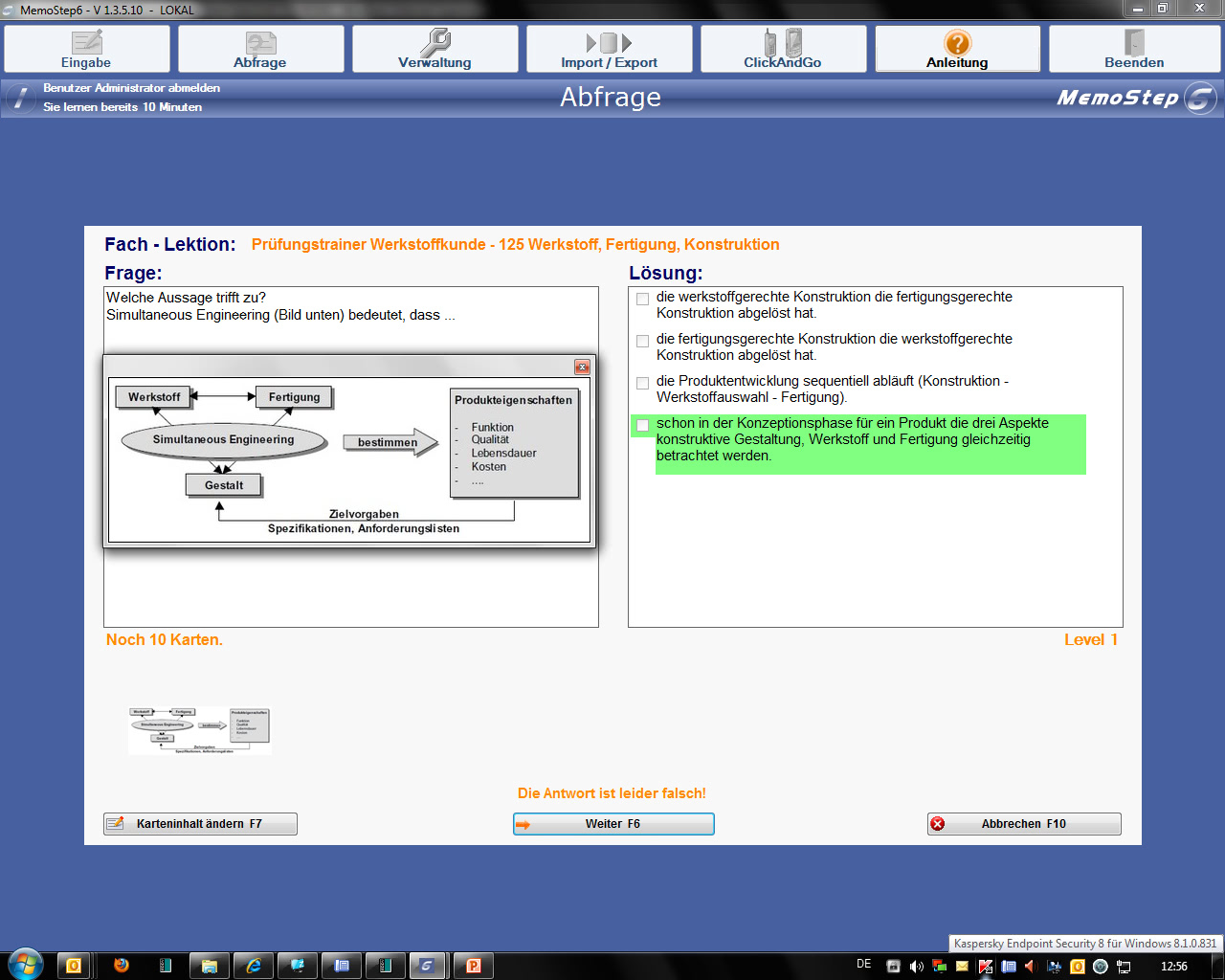Click Beenden to exit the program
The image size is (1225, 980).
(x=1134, y=49)
